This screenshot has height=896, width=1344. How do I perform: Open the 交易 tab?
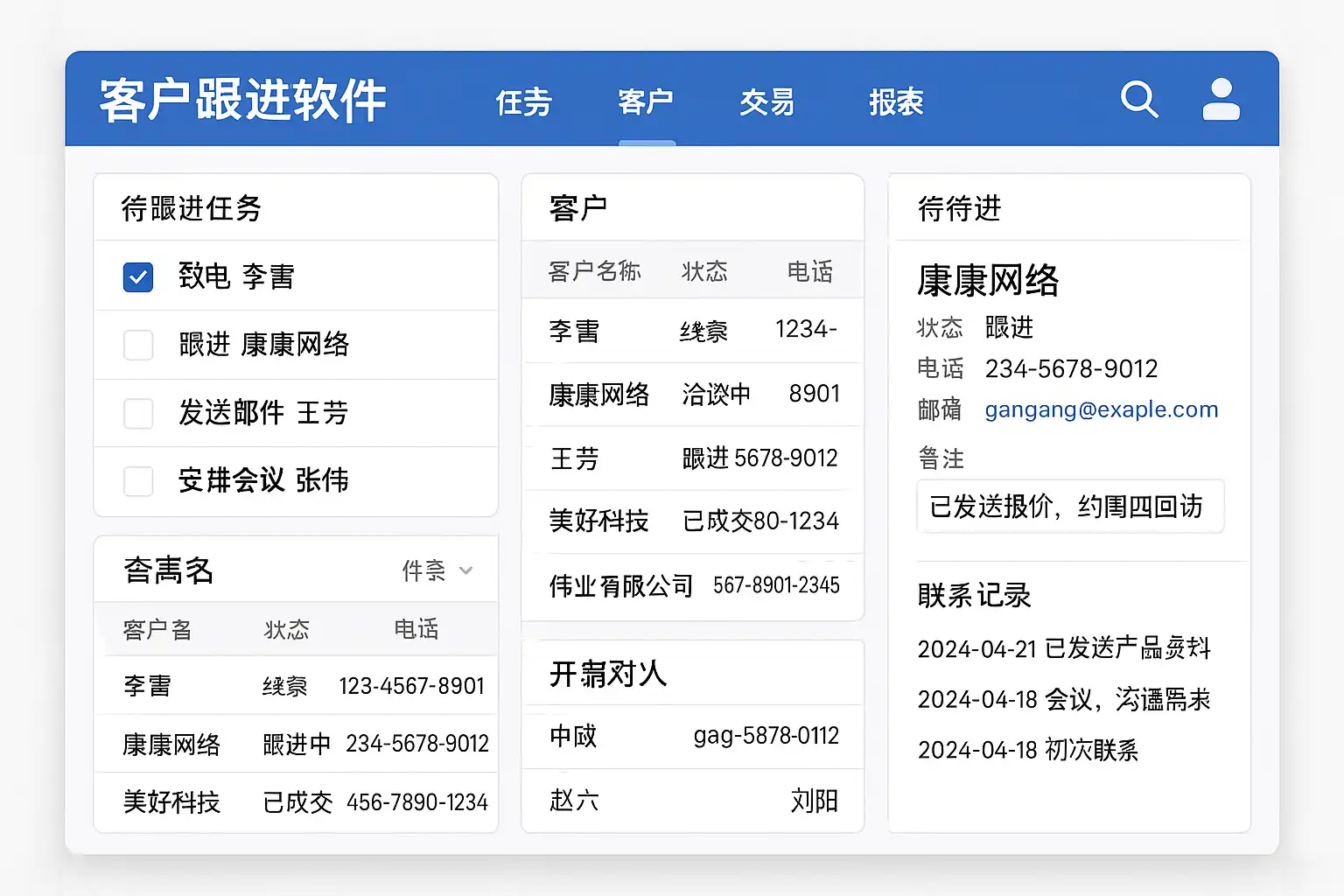point(766,102)
